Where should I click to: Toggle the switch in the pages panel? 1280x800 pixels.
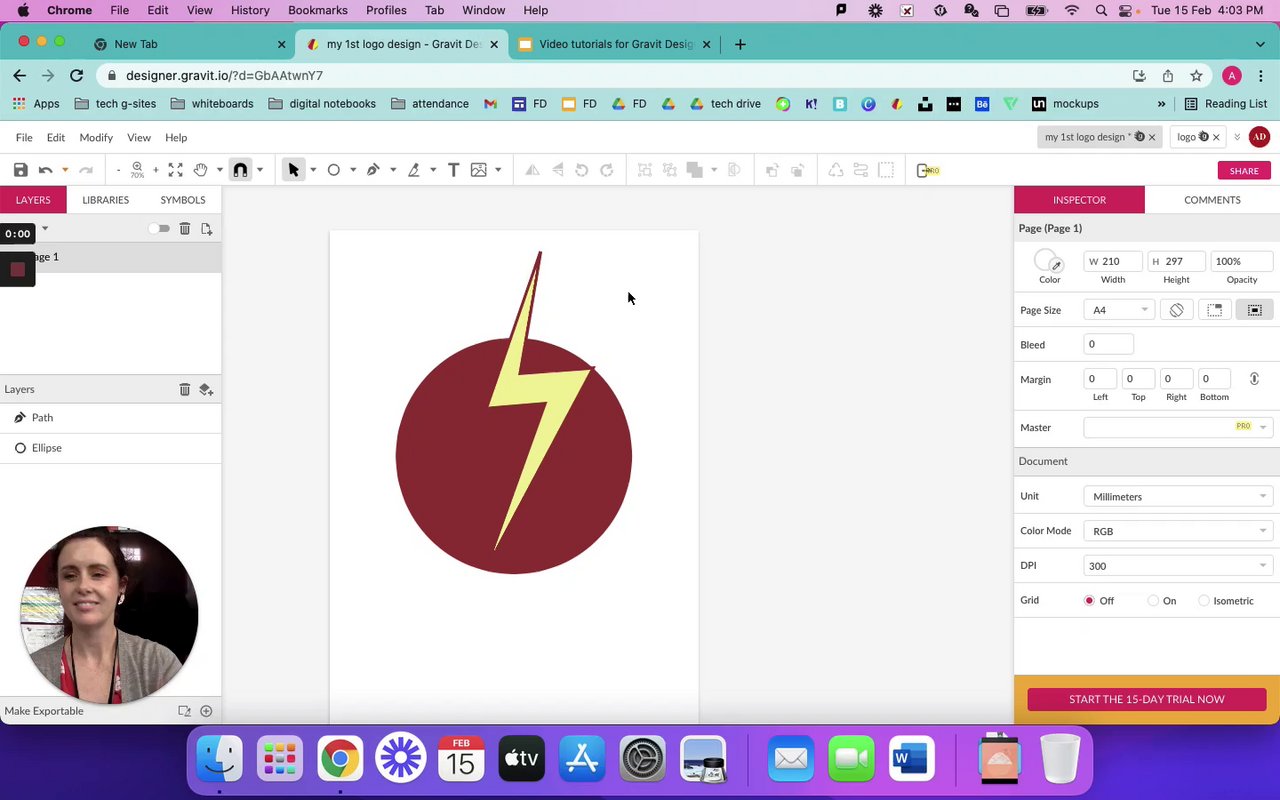(x=160, y=229)
